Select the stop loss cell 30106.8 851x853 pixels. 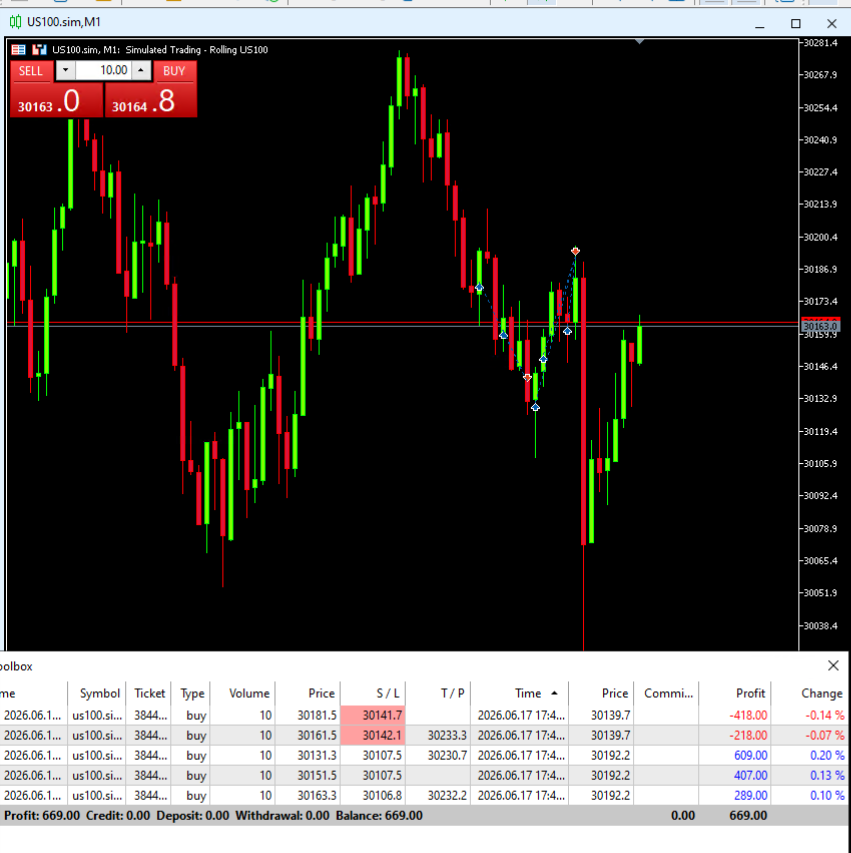point(373,795)
